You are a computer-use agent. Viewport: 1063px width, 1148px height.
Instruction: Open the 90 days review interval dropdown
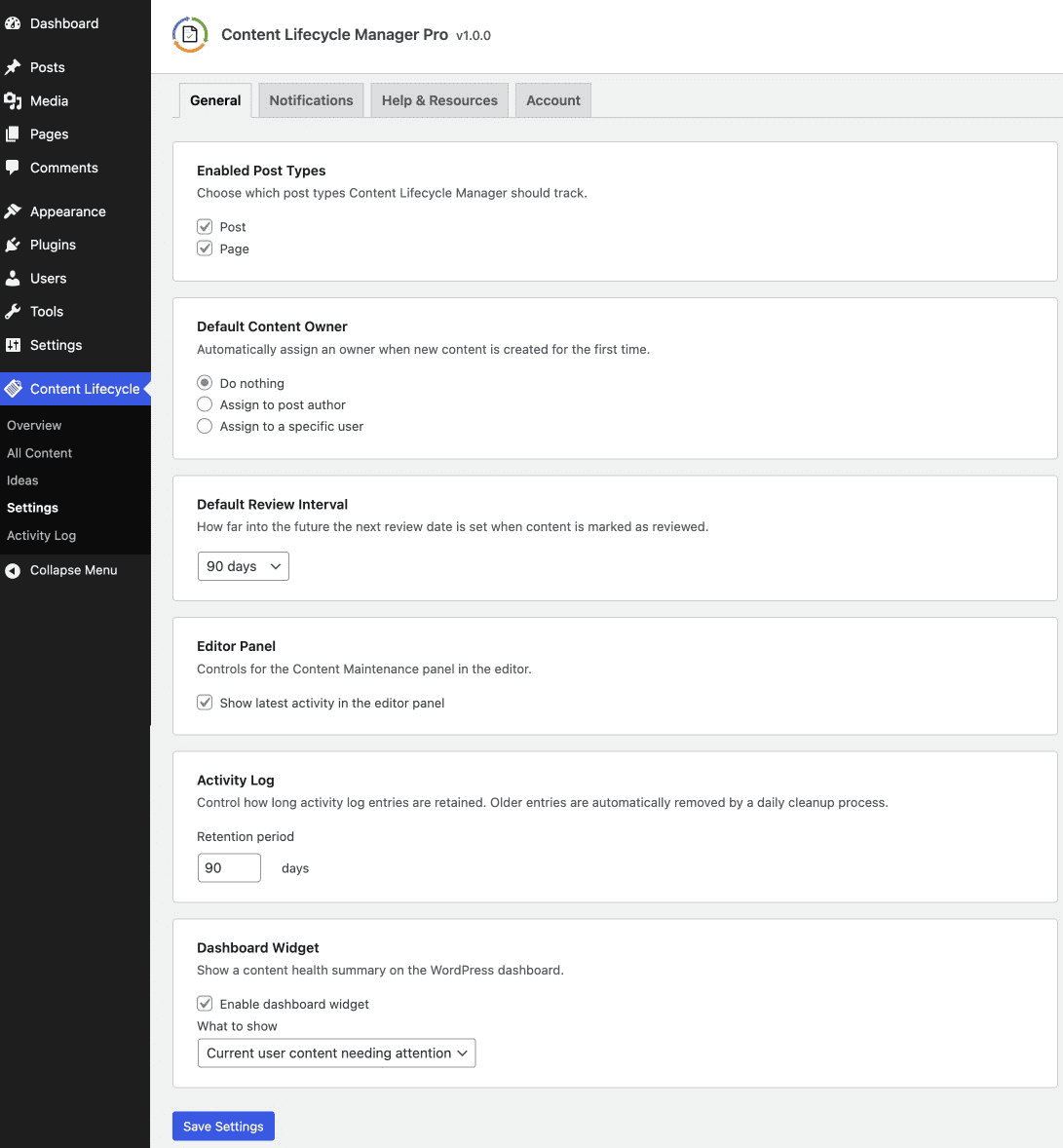(x=243, y=566)
